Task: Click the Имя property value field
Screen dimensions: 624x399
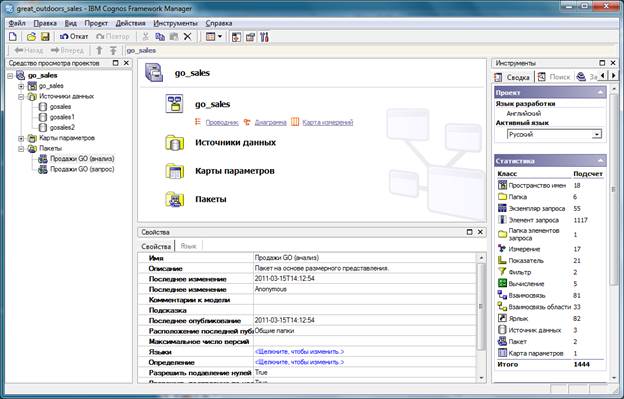Action: (365, 258)
